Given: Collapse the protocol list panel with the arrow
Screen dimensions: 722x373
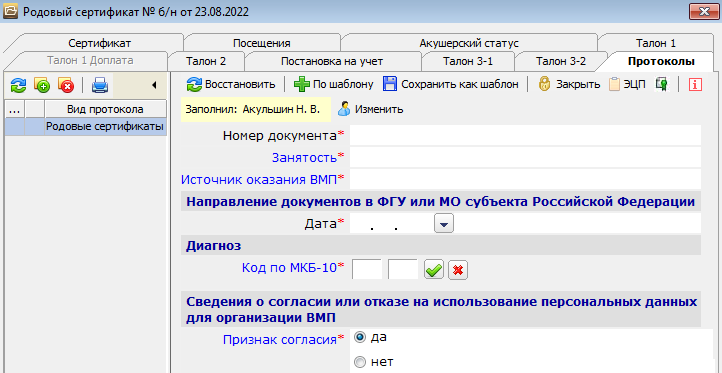Looking at the screenshot, I should click(154, 85).
